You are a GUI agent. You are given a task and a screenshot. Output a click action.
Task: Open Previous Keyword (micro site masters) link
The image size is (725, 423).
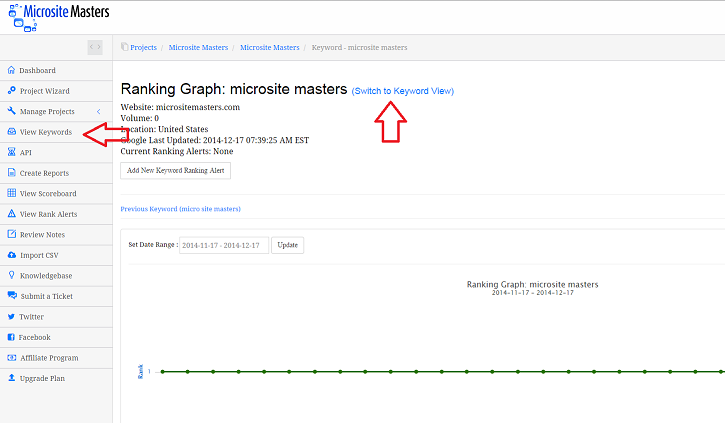[x=180, y=209]
